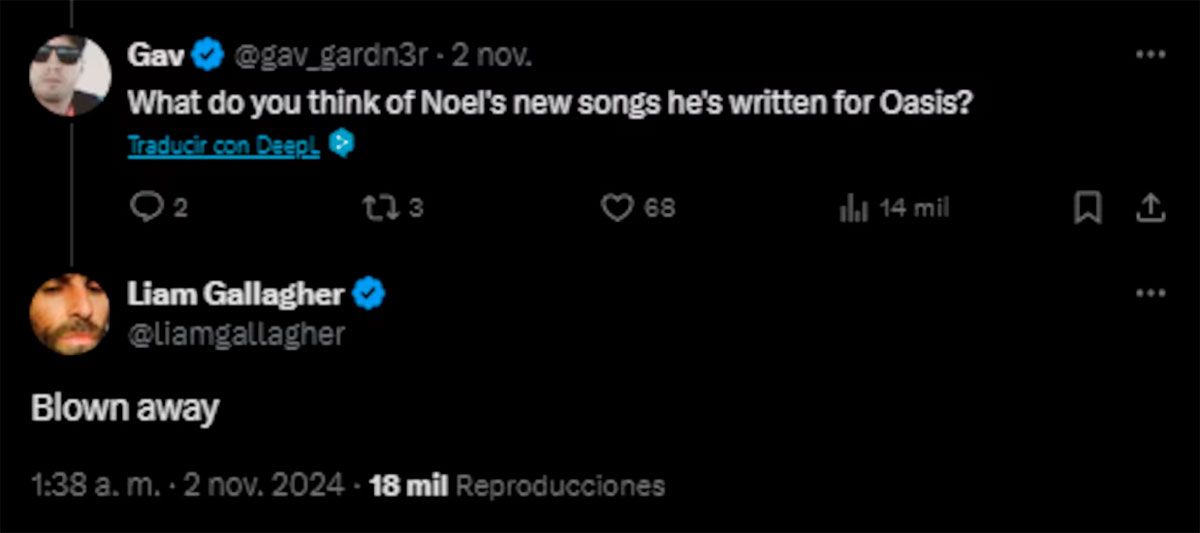
Task: Bookmark Gav's tweet
Action: [1087, 207]
